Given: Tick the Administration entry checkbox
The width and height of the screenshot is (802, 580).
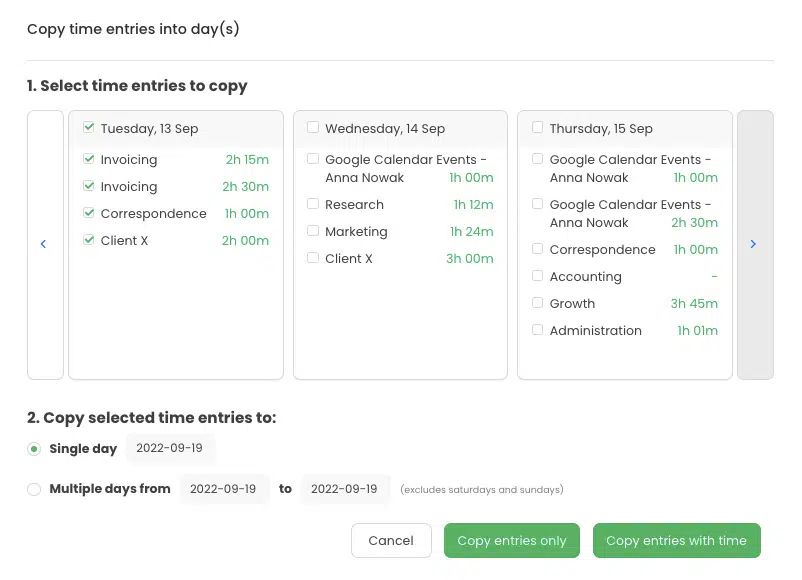Looking at the screenshot, I should 538,330.
